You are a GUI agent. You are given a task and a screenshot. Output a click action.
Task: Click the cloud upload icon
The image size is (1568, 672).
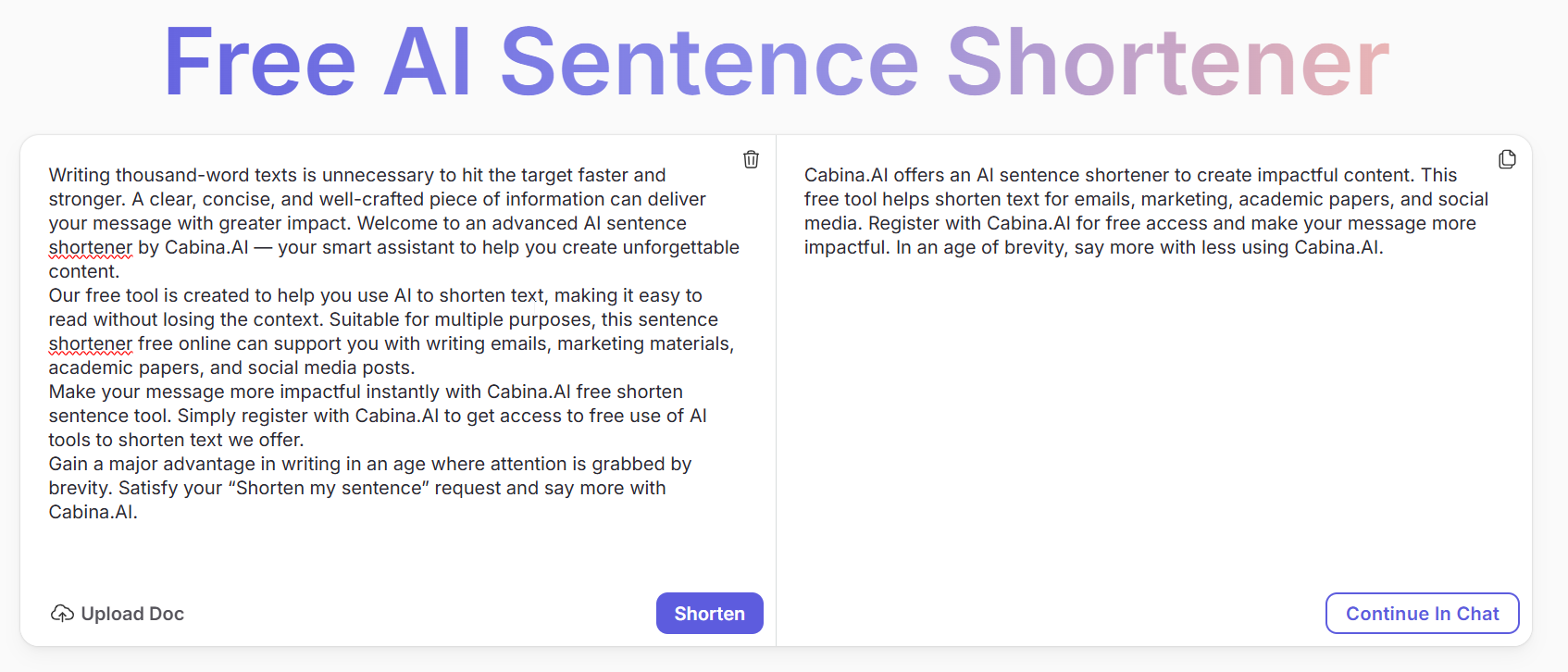tap(62, 614)
